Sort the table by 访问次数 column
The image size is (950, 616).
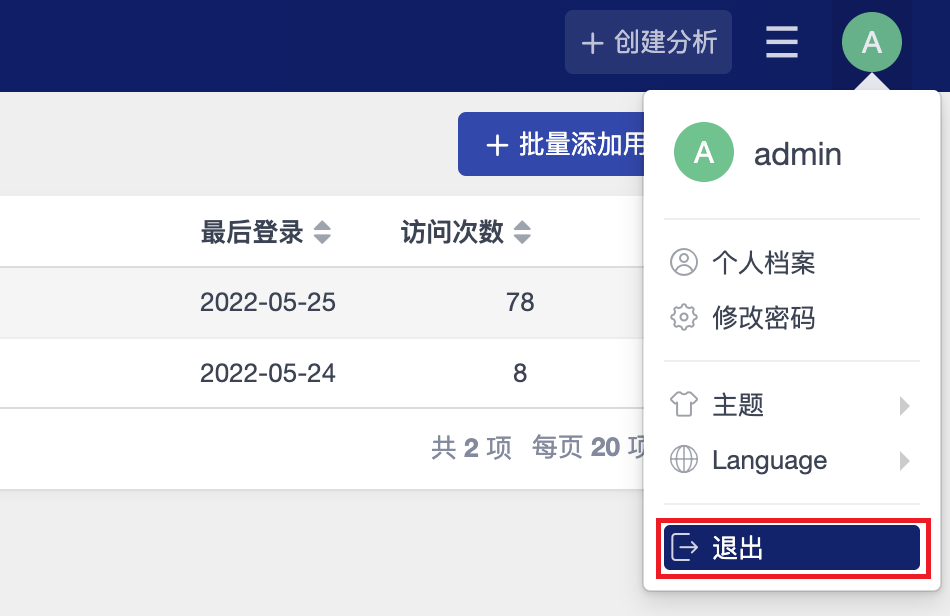click(522, 233)
